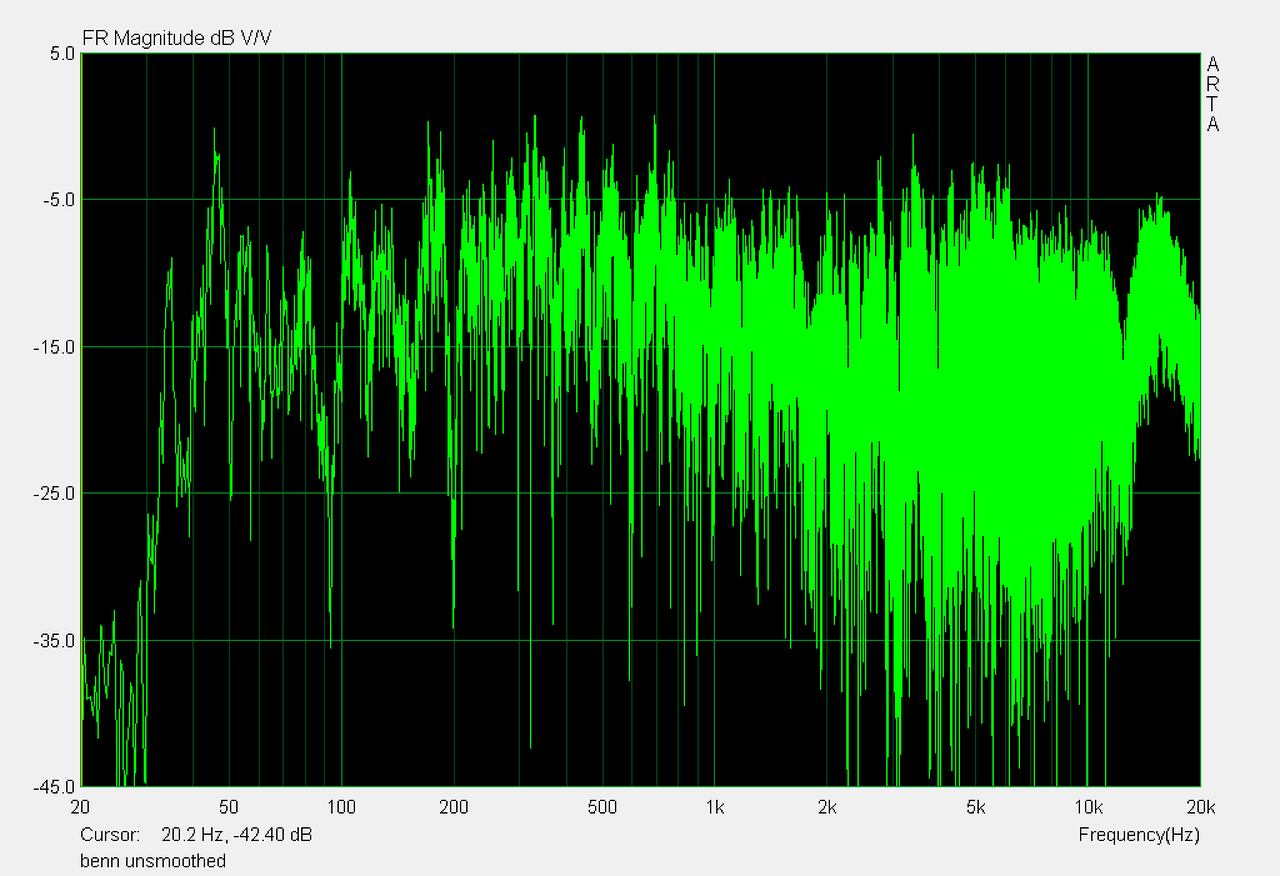
Task: Click the cursor readout '20.2 Hz, -42.40 dB'
Action: pyautogui.click(x=236, y=834)
